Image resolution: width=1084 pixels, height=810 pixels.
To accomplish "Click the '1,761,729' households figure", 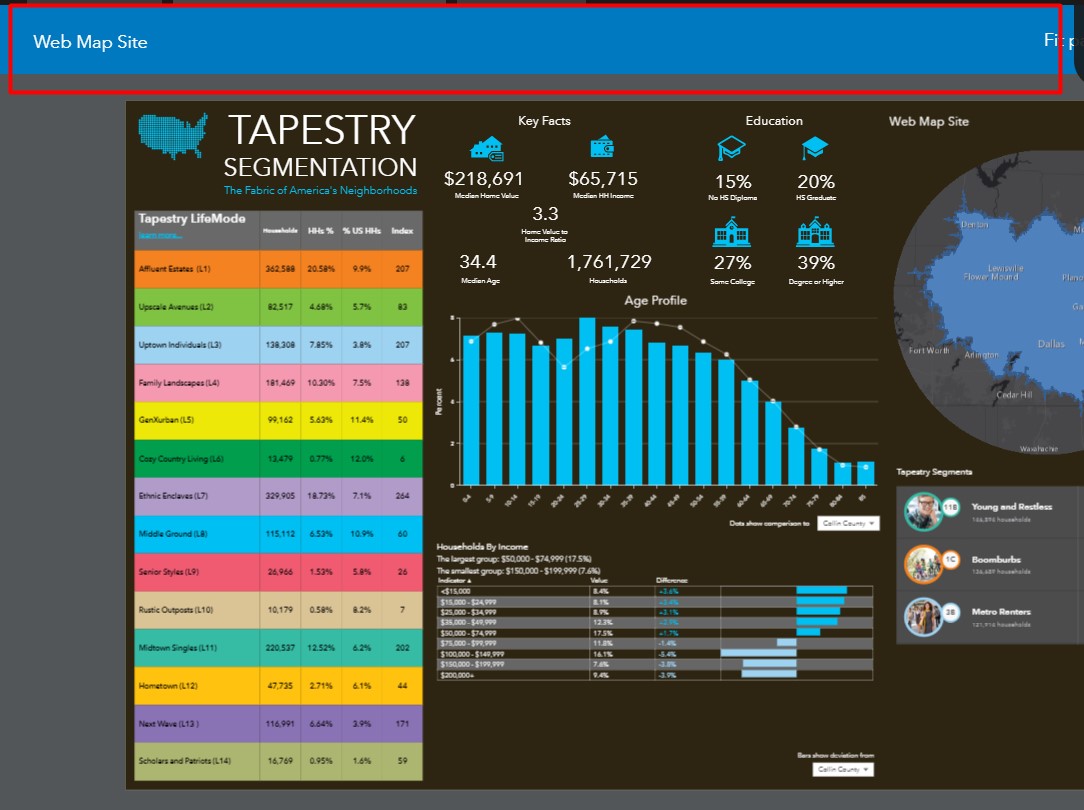I will click(x=609, y=262).
